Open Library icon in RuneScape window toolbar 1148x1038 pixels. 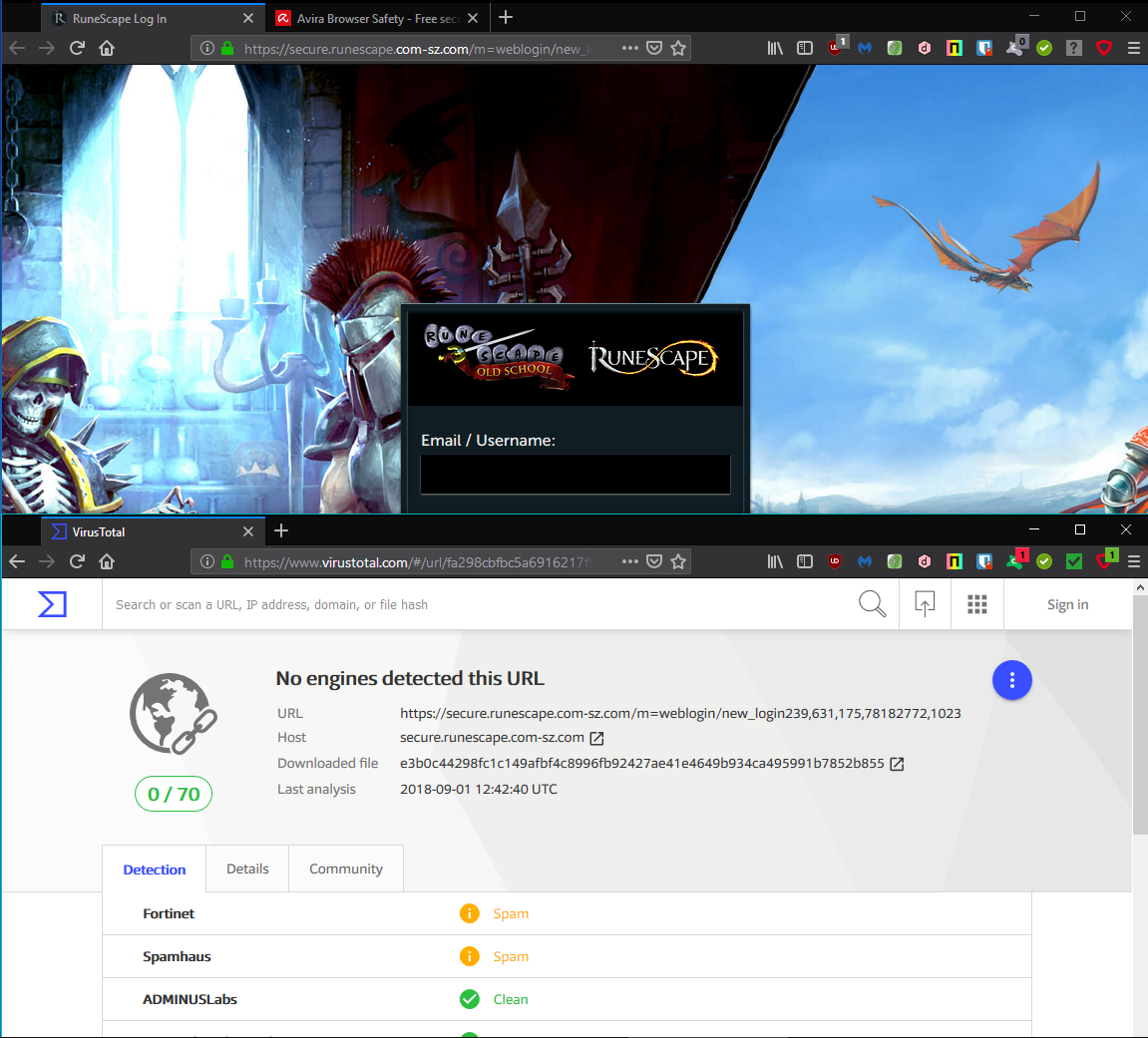(775, 48)
